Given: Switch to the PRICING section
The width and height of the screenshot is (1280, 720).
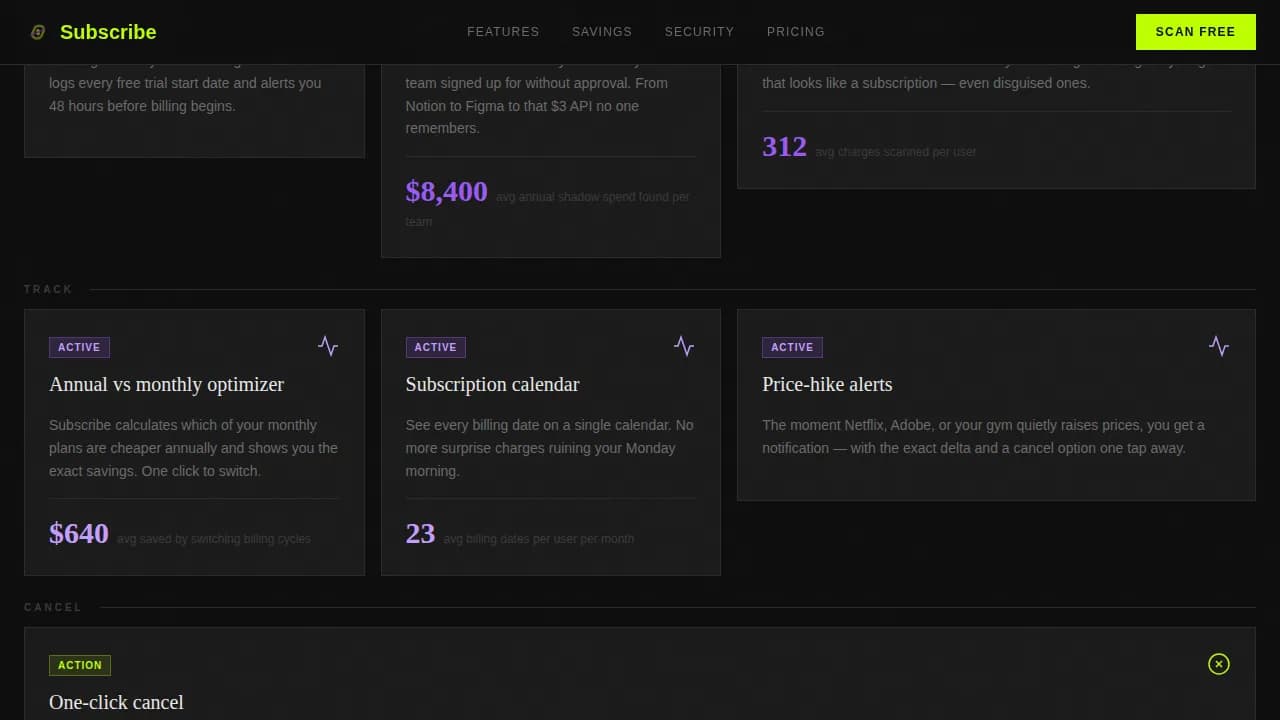Looking at the screenshot, I should (796, 31).
